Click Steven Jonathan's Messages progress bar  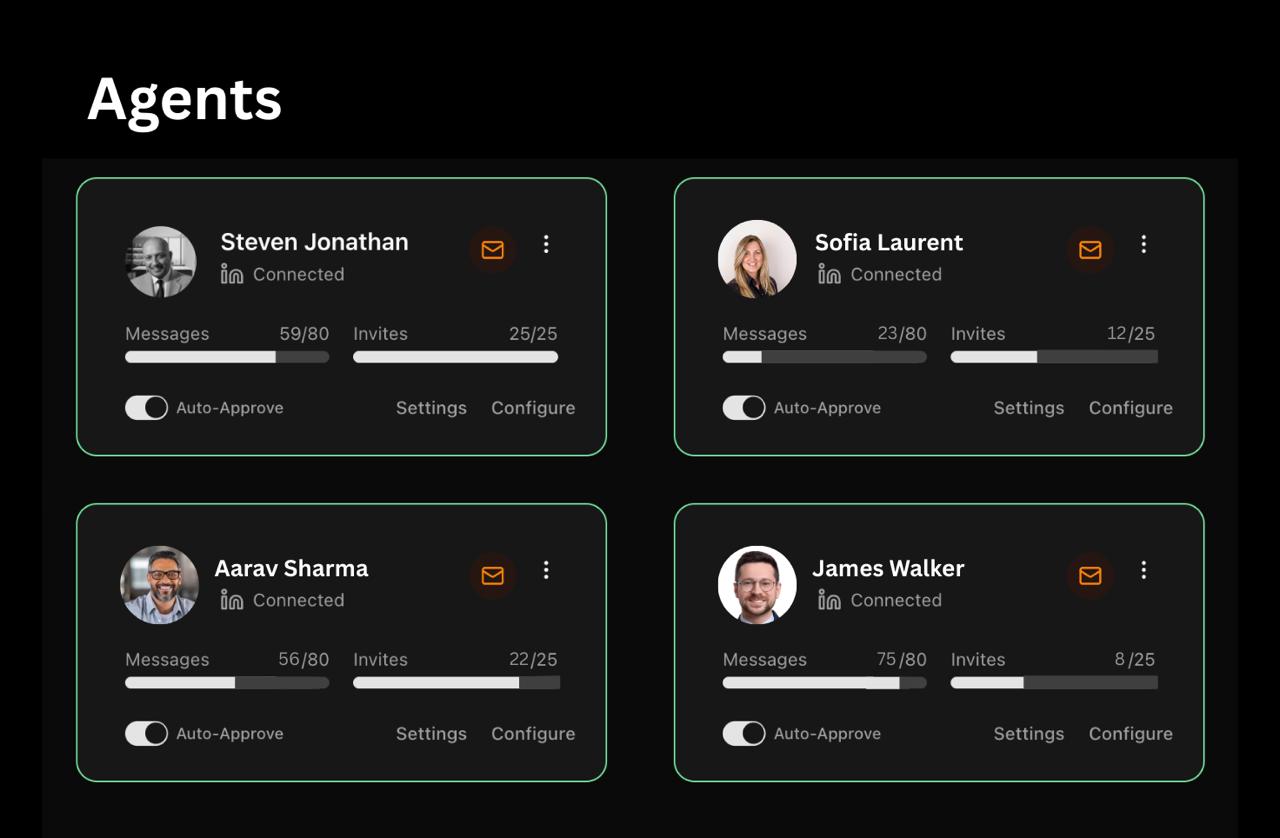coord(227,357)
